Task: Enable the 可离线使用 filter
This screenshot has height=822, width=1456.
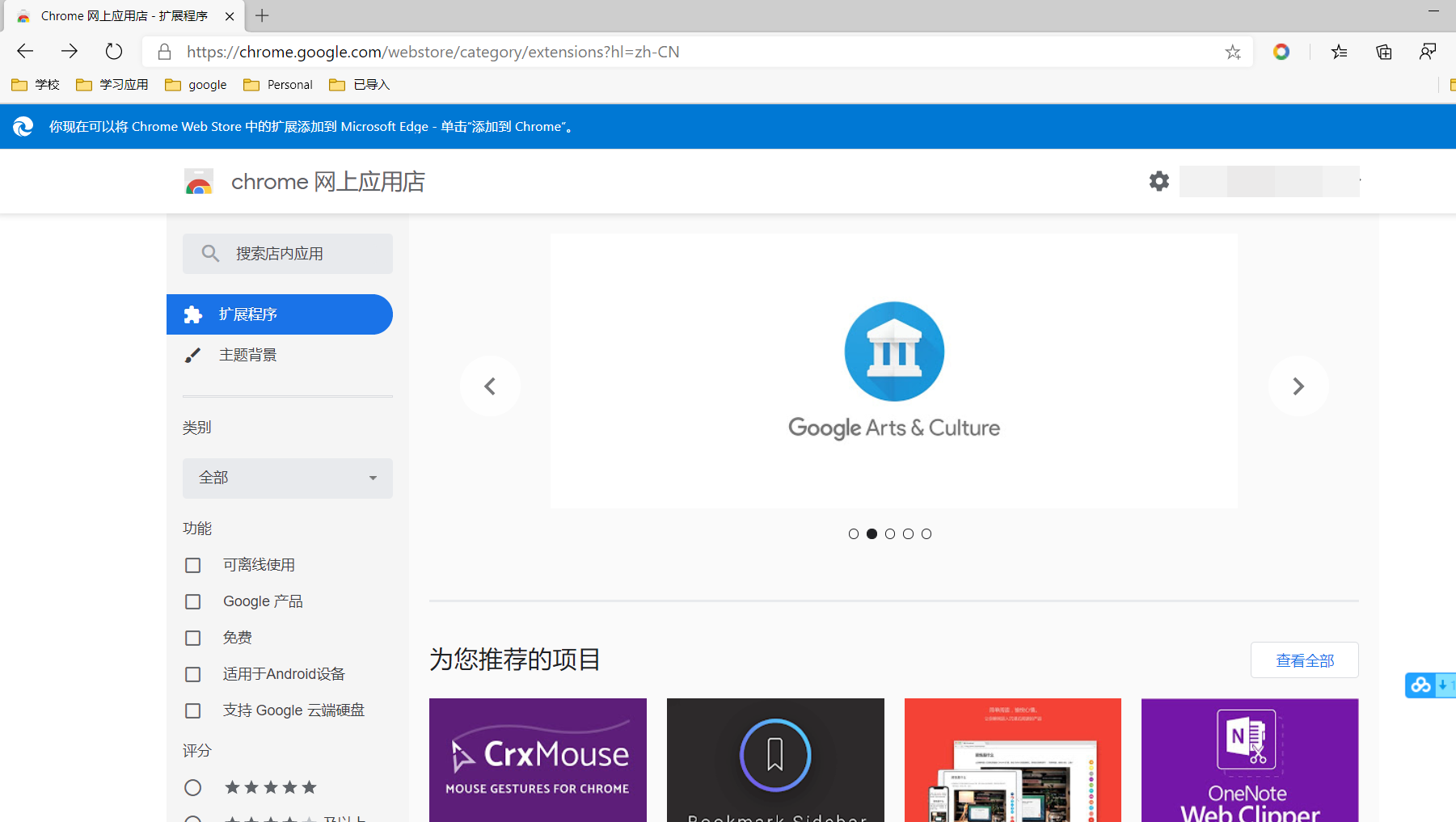Action: (x=192, y=565)
